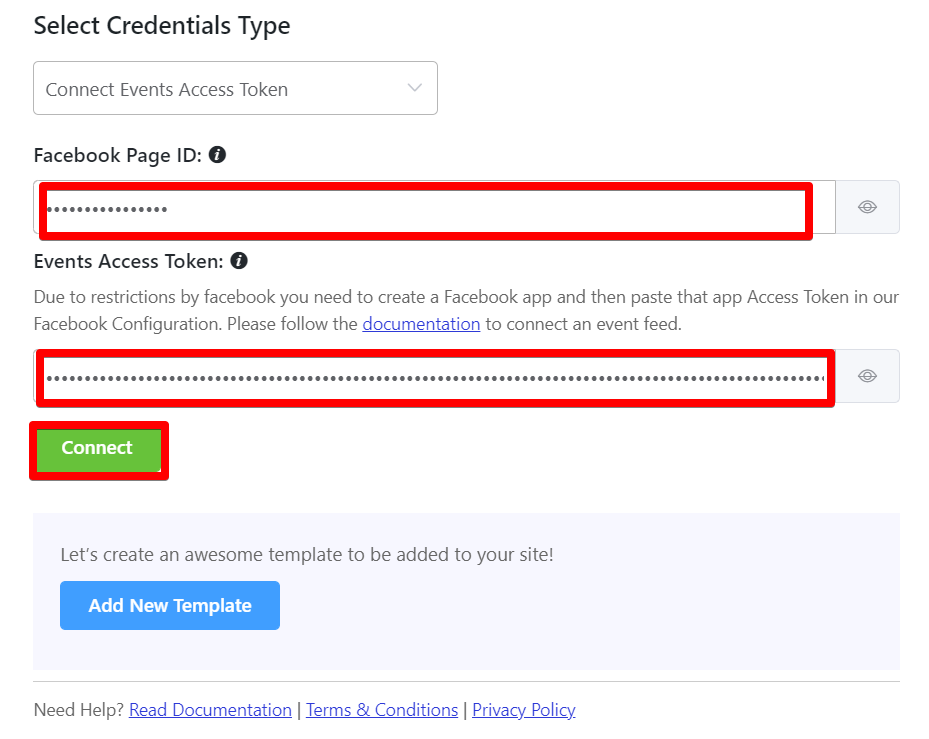The image size is (929, 739).
Task: Click the info icon beside Events Access Token
Action: [239, 260]
